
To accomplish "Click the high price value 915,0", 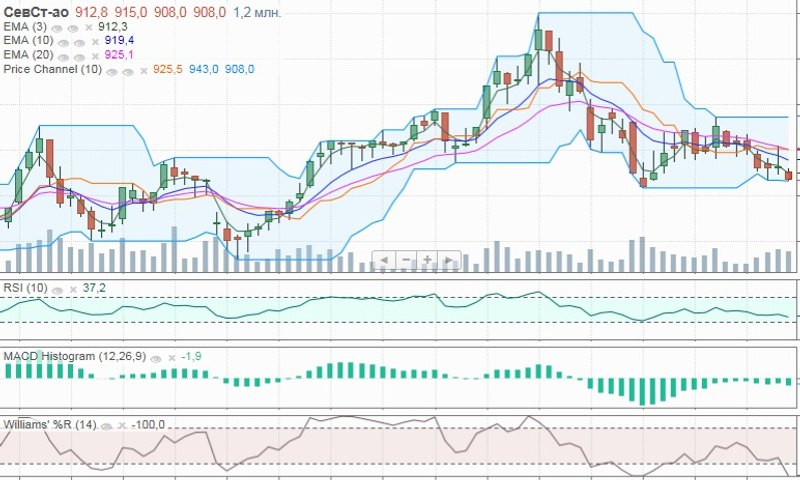I will click(x=131, y=13).
